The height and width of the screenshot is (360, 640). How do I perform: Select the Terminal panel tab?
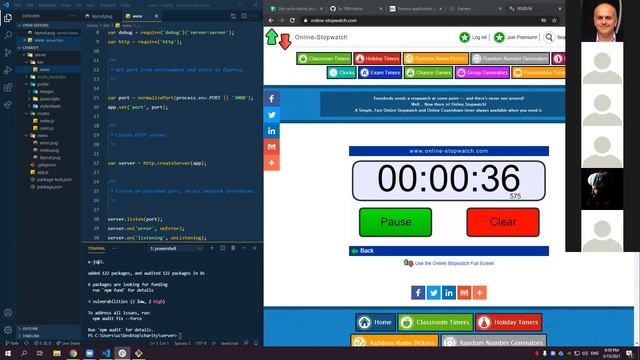(97, 248)
